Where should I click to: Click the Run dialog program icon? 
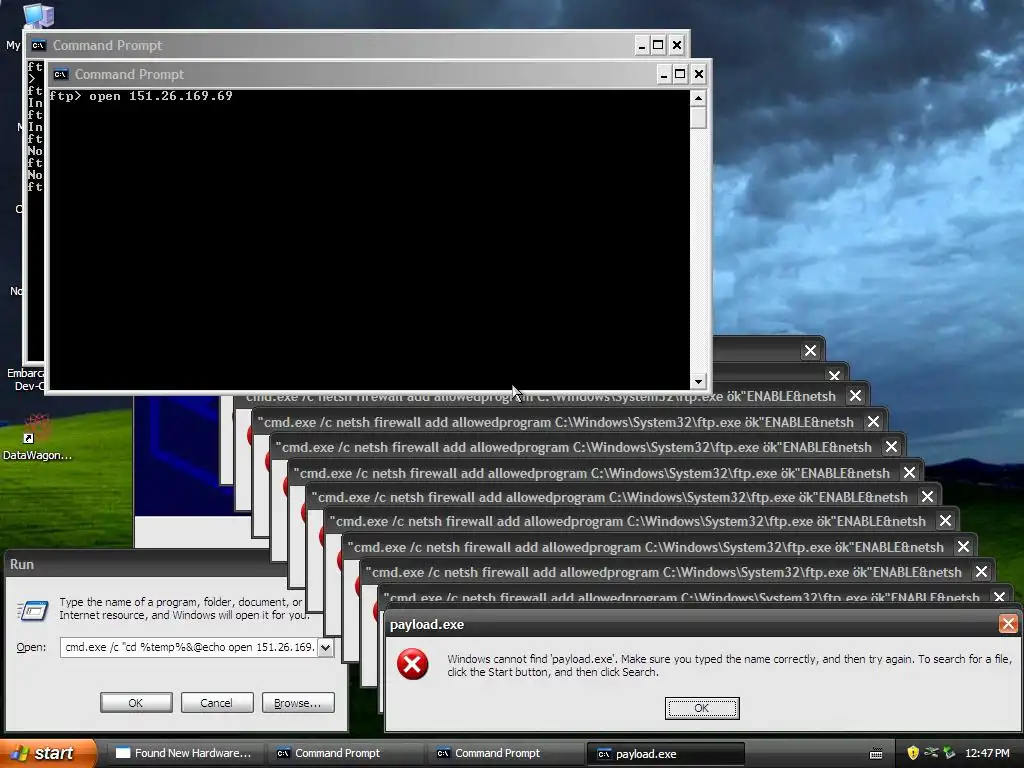pos(32,610)
